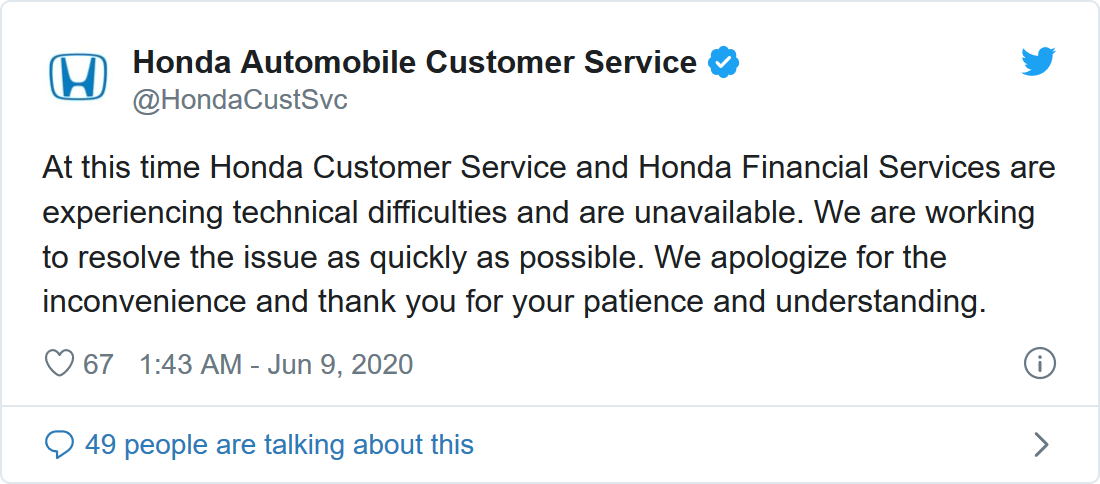
Task: Expand the conversation with the right chevron
Action: [x=1041, y=444]
